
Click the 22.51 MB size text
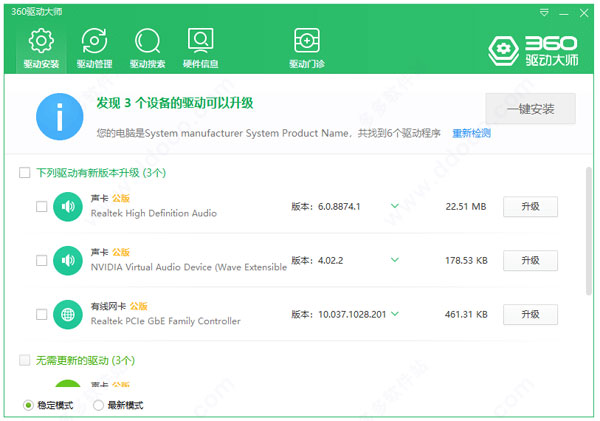pyautogui.click(x=466, y=207)
